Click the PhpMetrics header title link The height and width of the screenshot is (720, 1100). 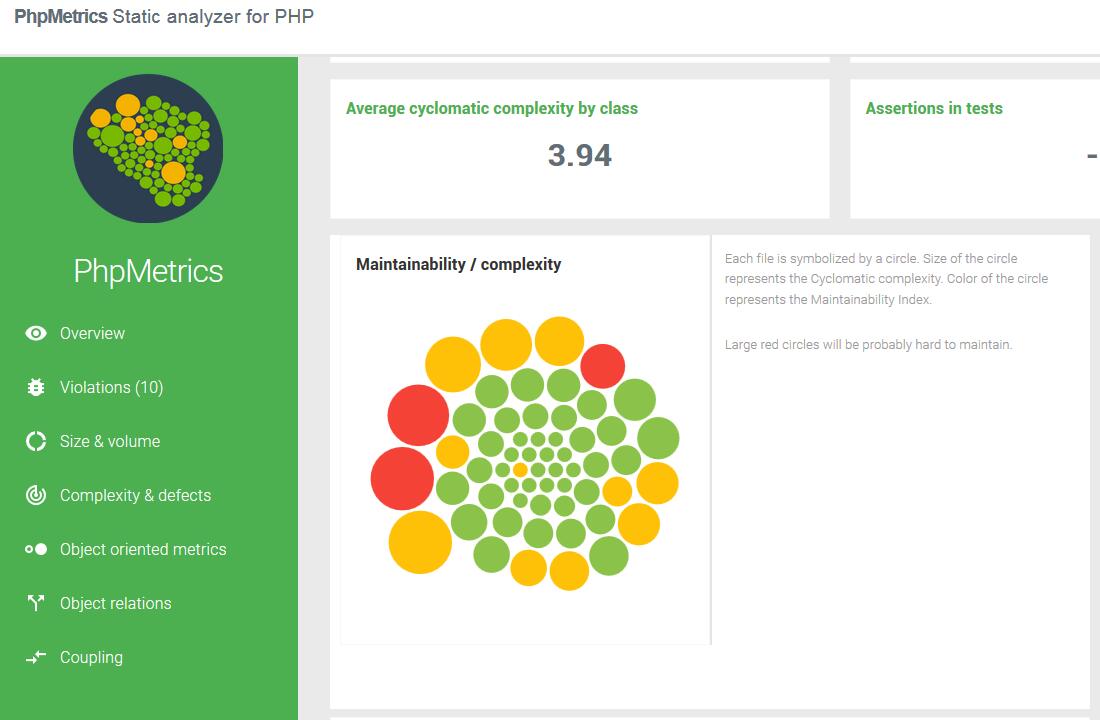tap(61, 16)
